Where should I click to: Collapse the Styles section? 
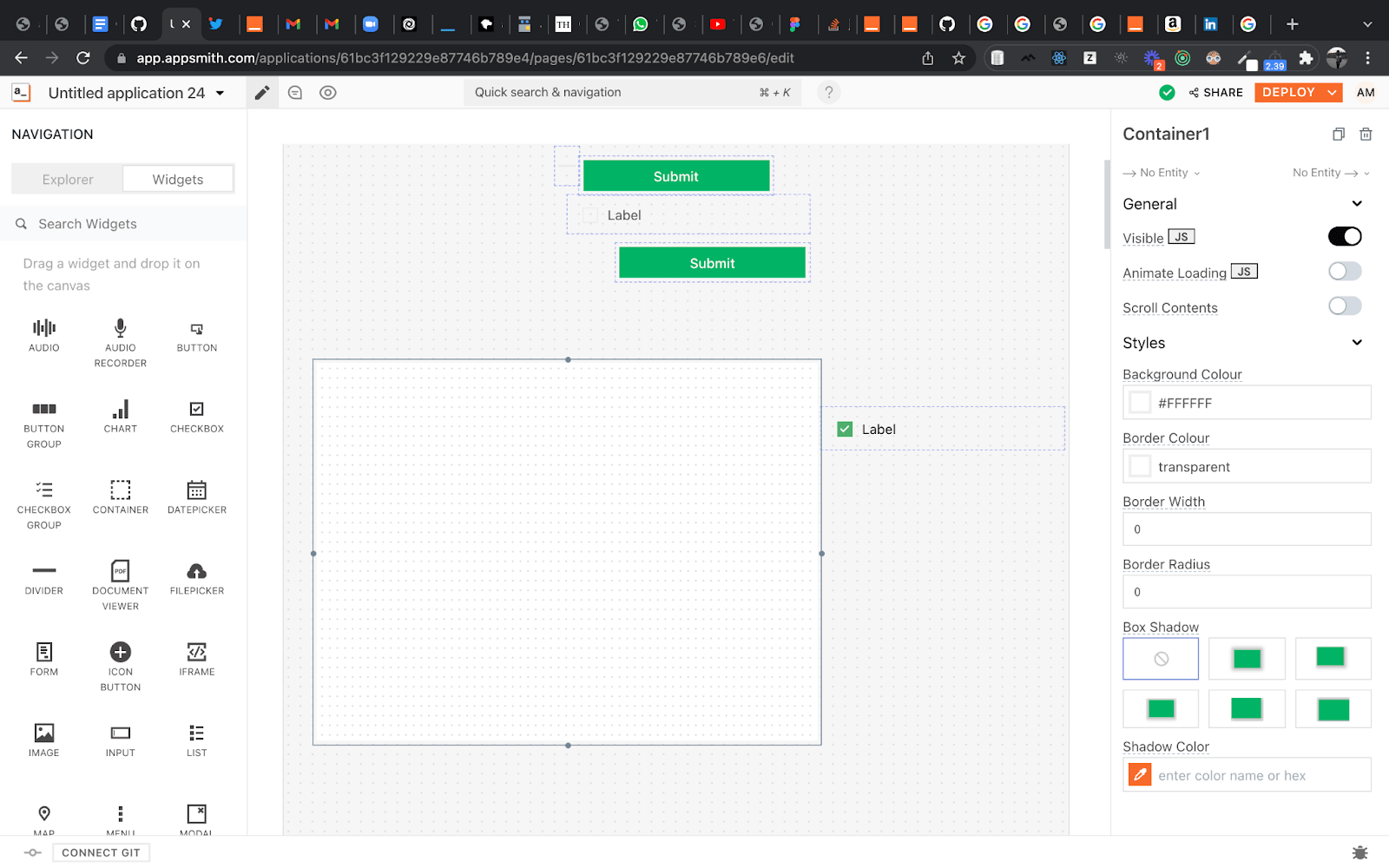click(1357, 343)
